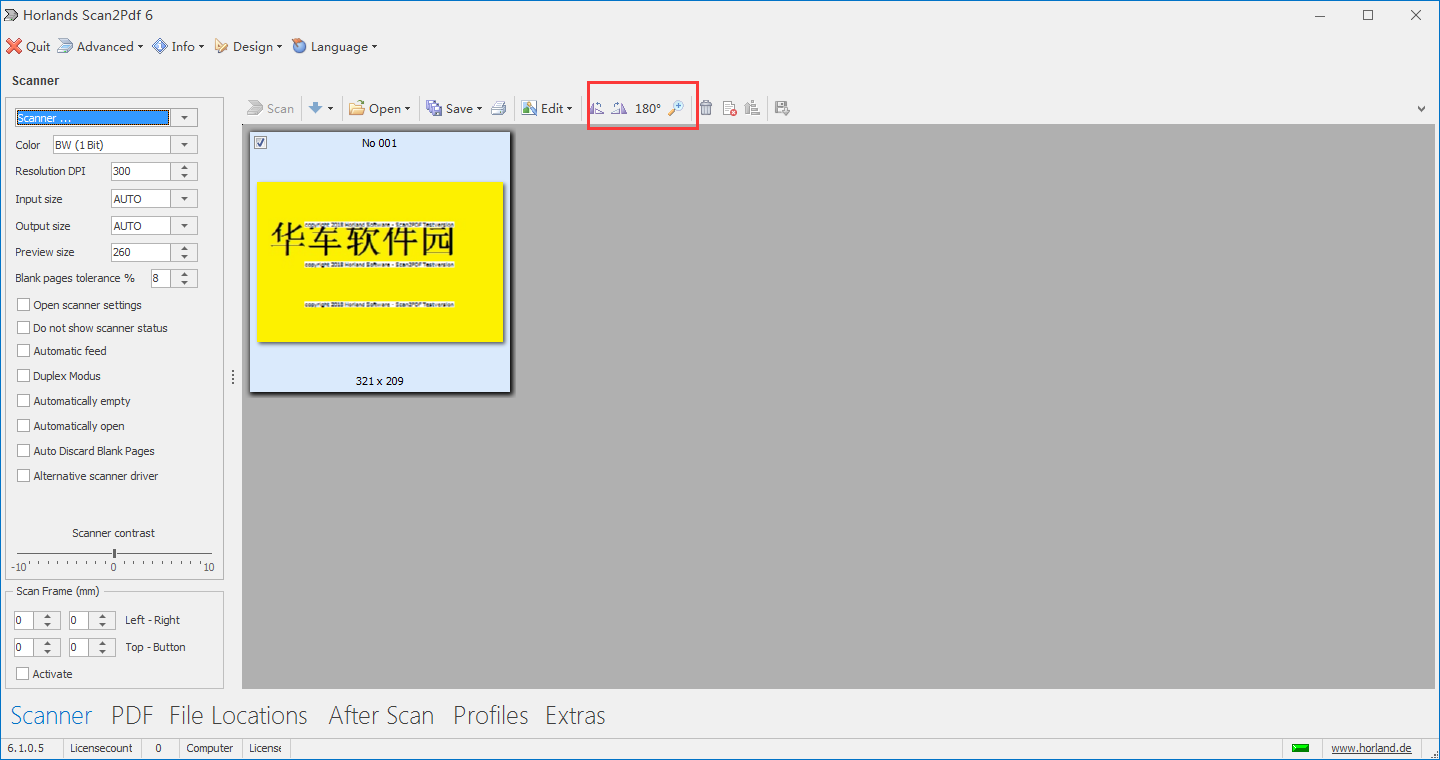Click the insert page toolbar icon

[752, 107]
